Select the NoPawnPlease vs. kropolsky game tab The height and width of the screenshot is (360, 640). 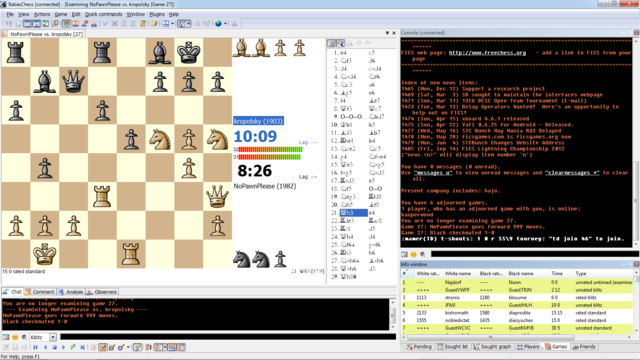click(43, 34)
